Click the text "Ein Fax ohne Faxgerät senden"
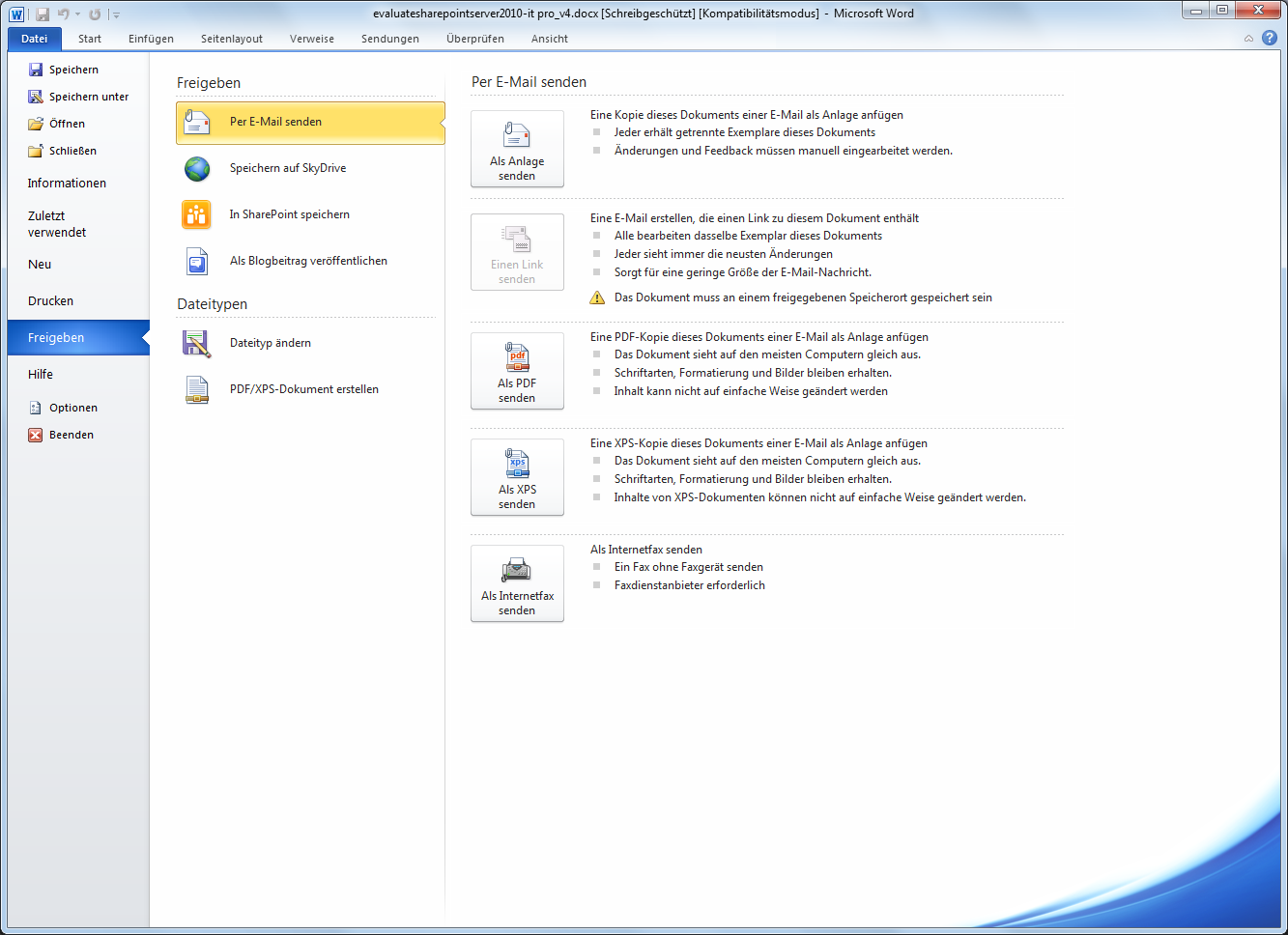The image size is (1288, 935). tap(689, 567)
